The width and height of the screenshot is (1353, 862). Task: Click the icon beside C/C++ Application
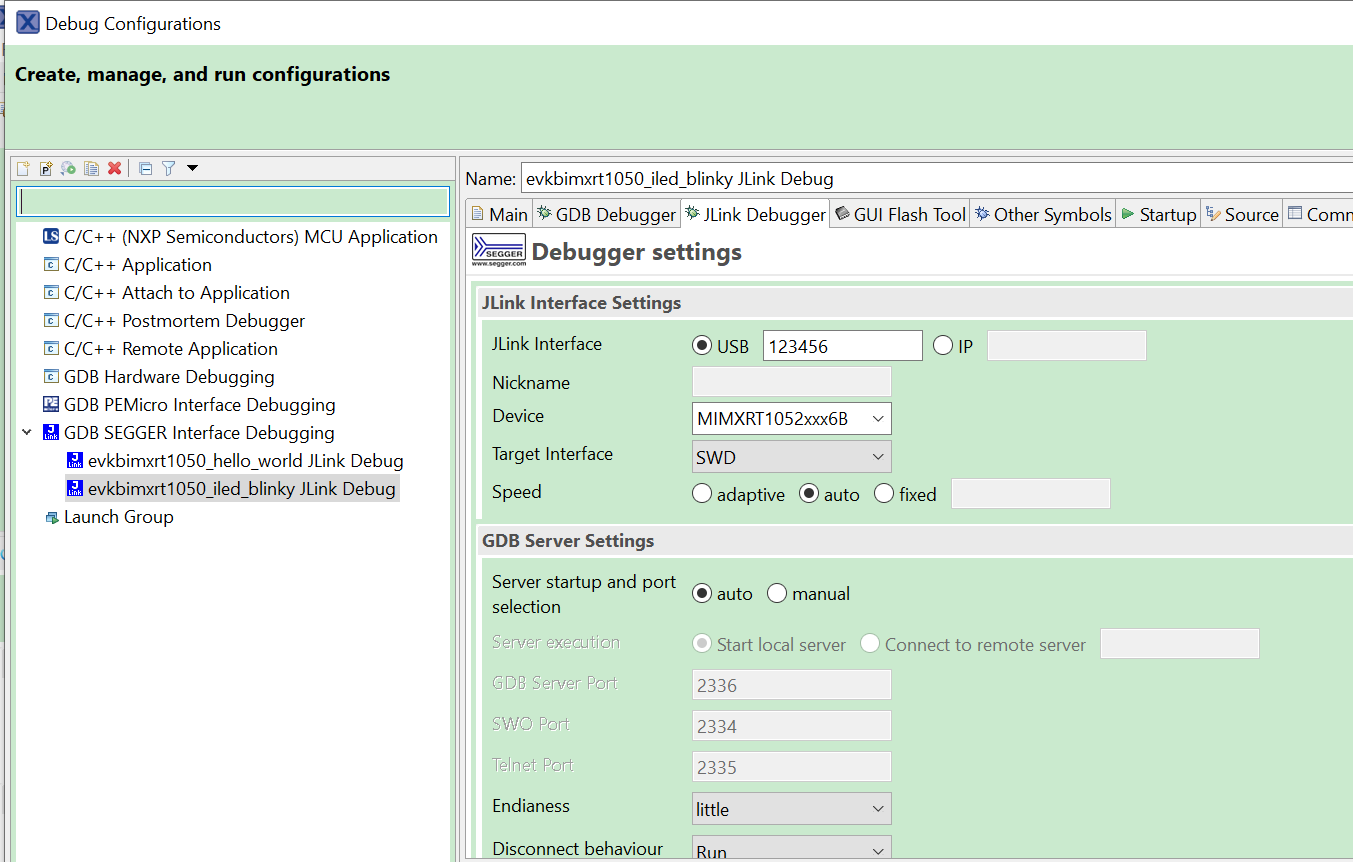(x=51, y=265)
